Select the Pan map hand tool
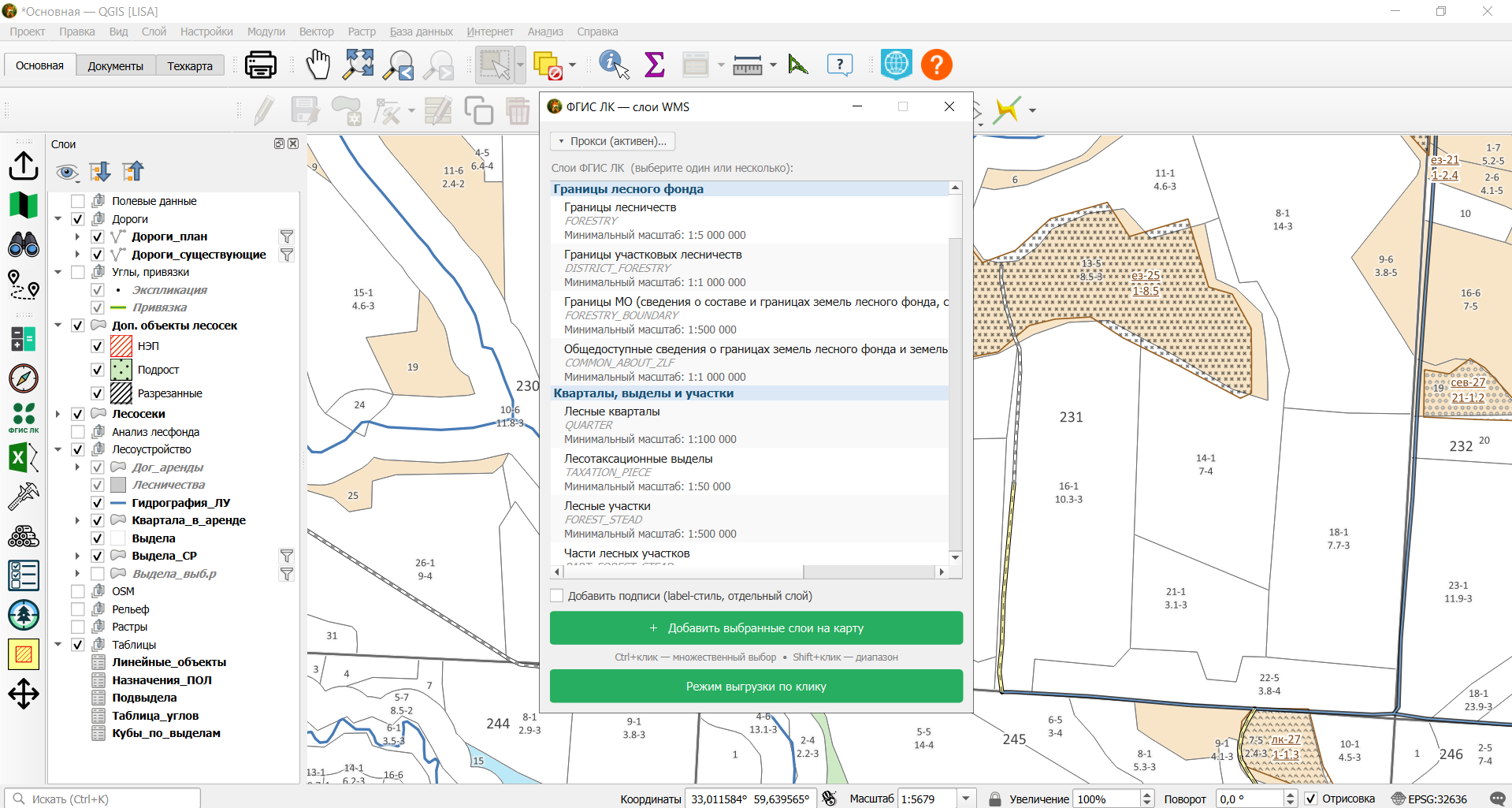The image size is (1512, 808). pos(318,65)
